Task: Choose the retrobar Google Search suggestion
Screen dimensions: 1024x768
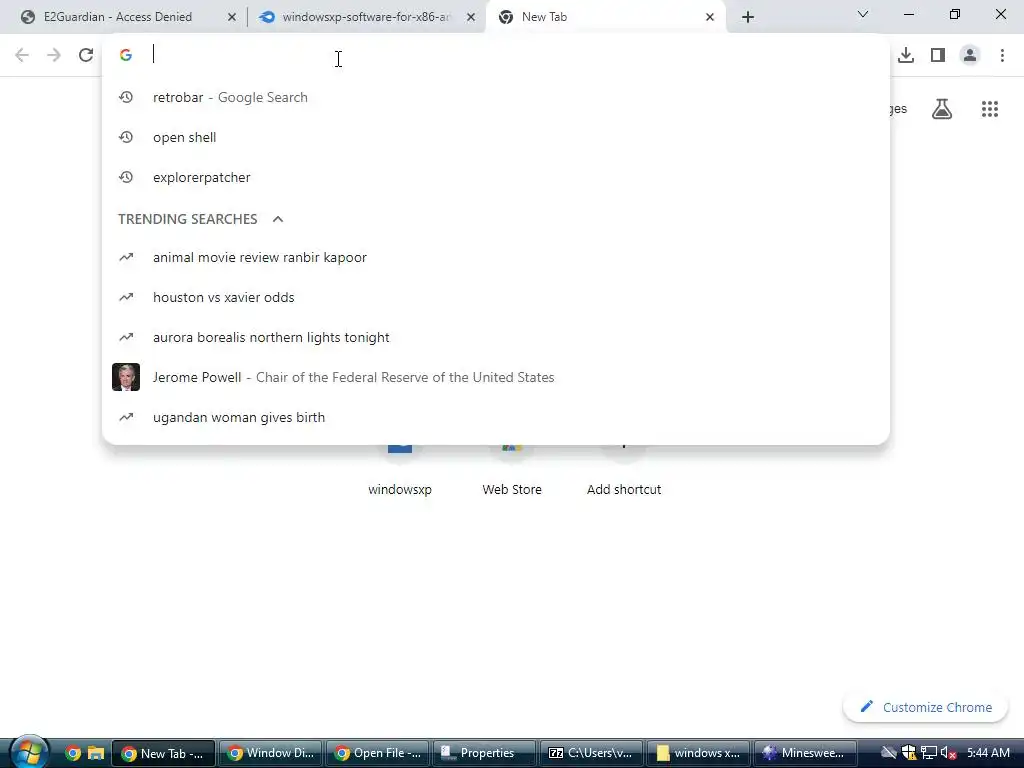Action: coord(496,97)
